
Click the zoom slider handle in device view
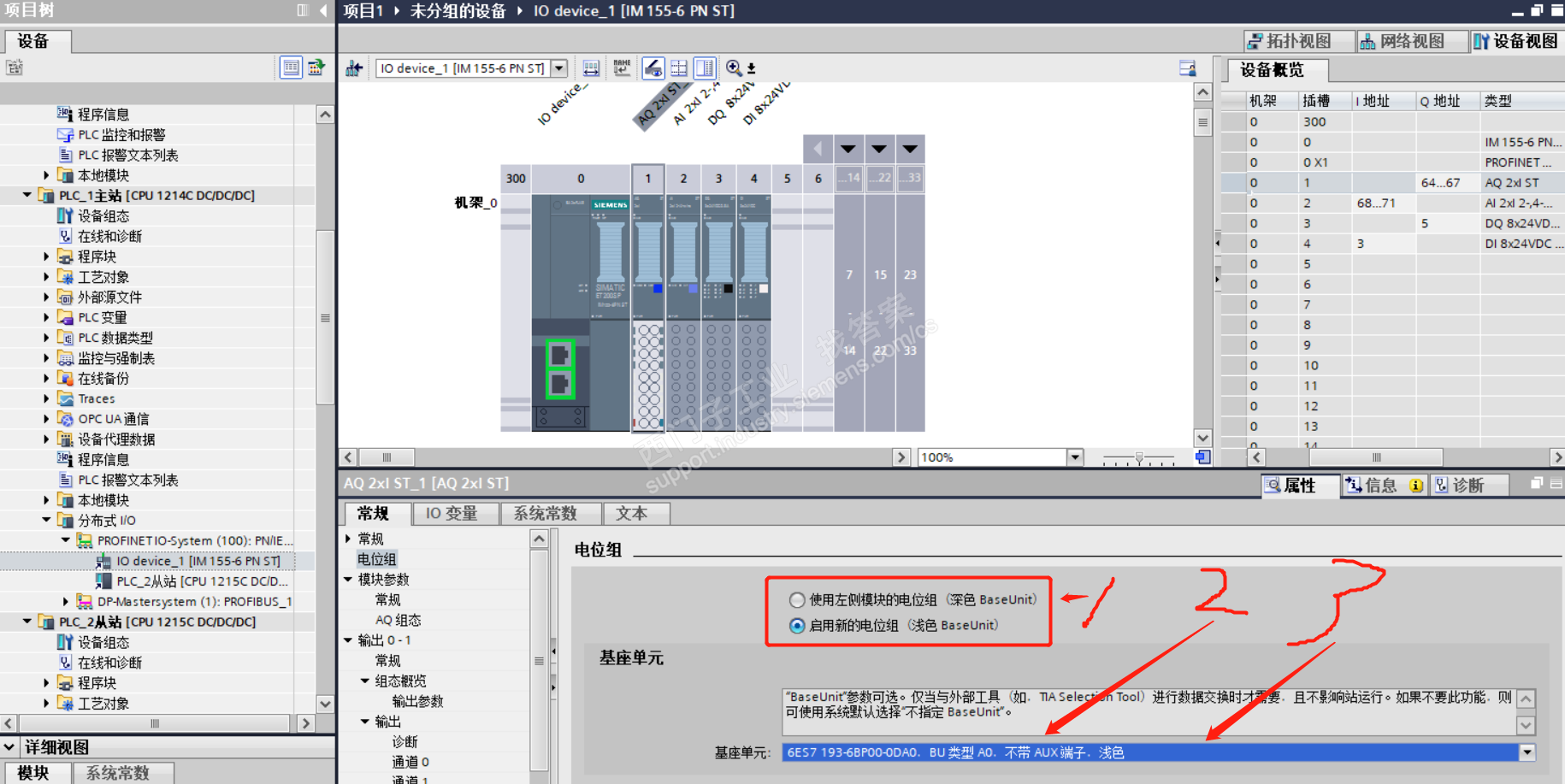coord(1139,458)
